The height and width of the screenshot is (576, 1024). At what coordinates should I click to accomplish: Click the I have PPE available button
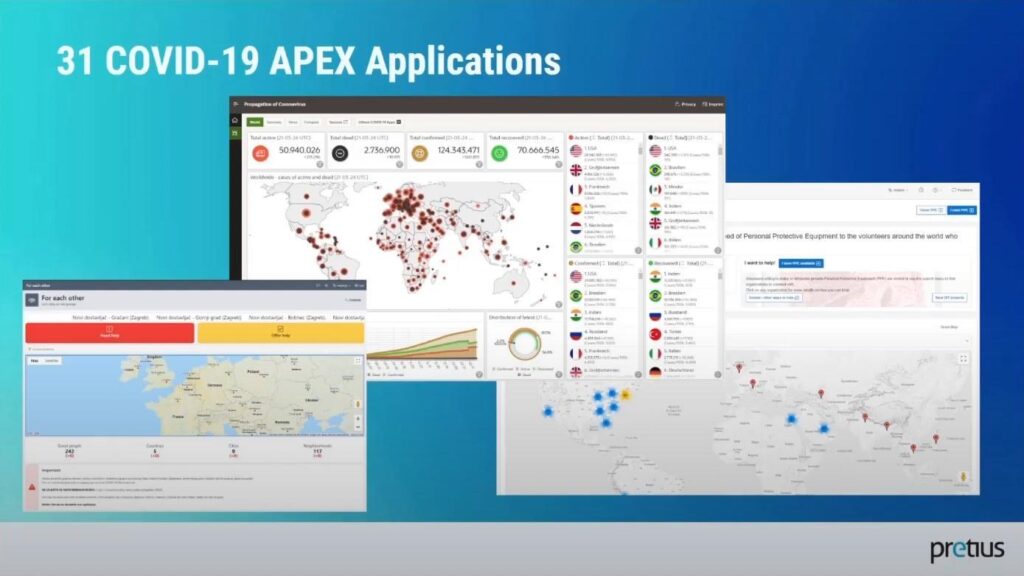click(x=801, y=263)
